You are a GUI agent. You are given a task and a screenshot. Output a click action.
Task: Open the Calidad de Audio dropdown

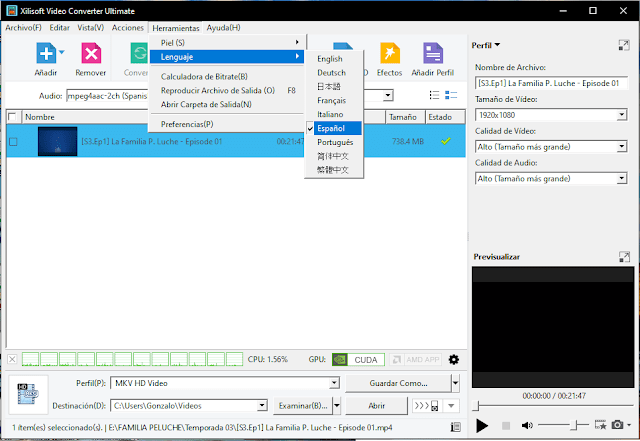point(622,178)
